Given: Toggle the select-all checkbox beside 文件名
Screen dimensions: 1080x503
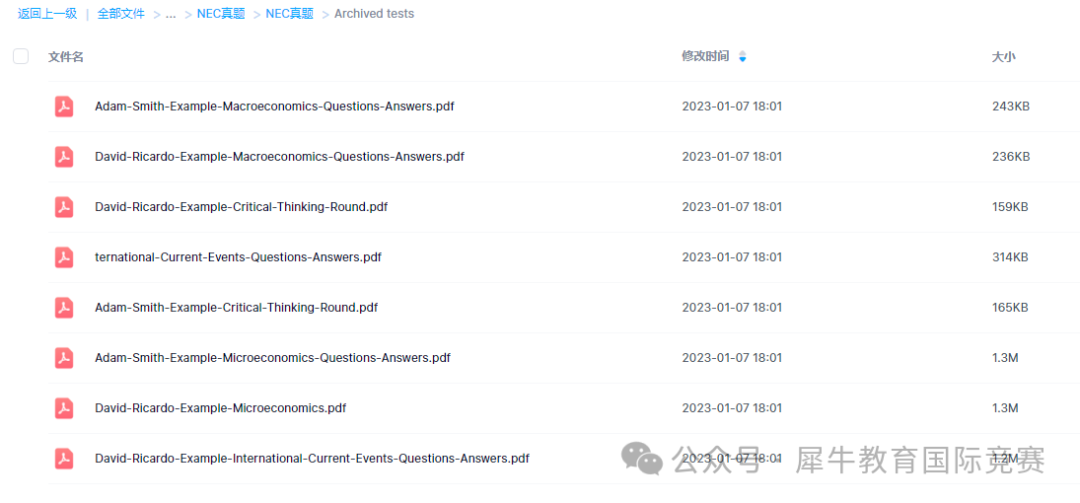Looking at the screenshot, I should (21, 56).
